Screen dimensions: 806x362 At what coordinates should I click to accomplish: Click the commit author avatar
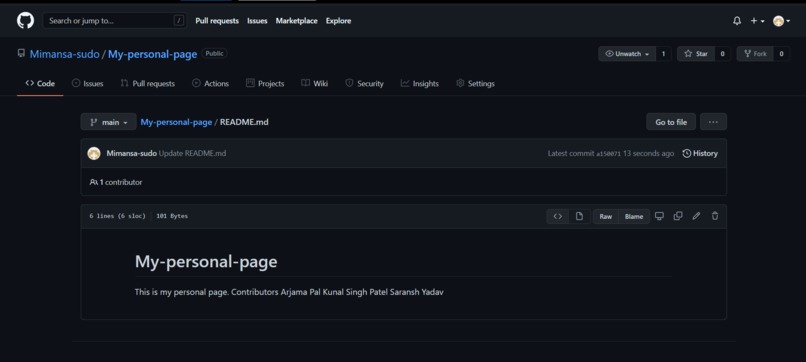point(94,153)
